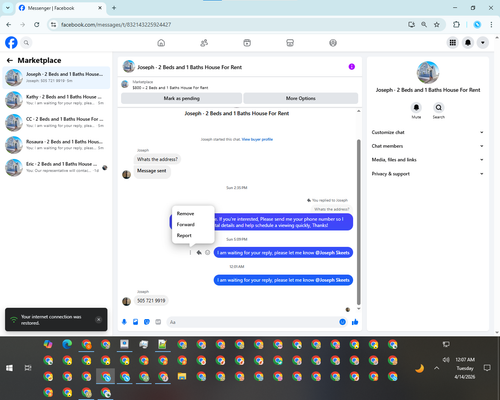The width and height of the screenshot is (500, 400).
Task: Open the GIF picker icon
Action: 158,322
